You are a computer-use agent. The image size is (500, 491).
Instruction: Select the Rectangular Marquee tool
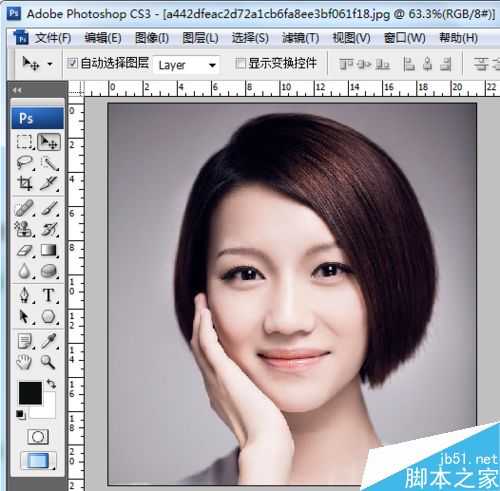[x=24, y=142]
